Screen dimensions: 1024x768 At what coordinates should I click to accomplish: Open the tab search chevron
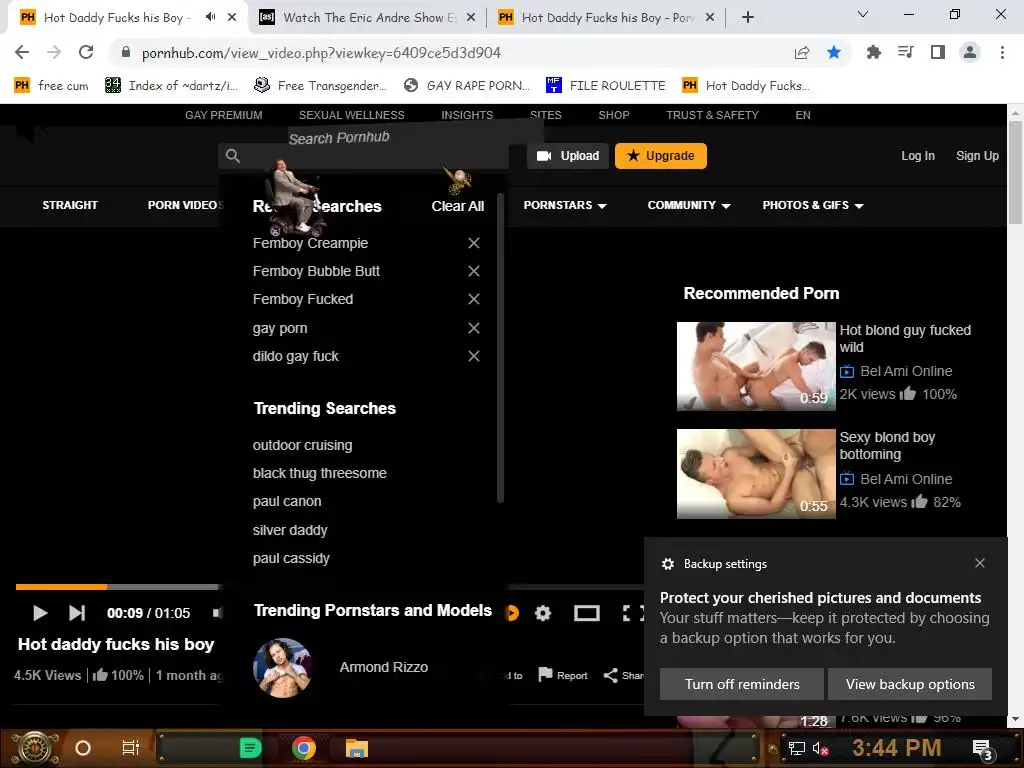point(863,14)
